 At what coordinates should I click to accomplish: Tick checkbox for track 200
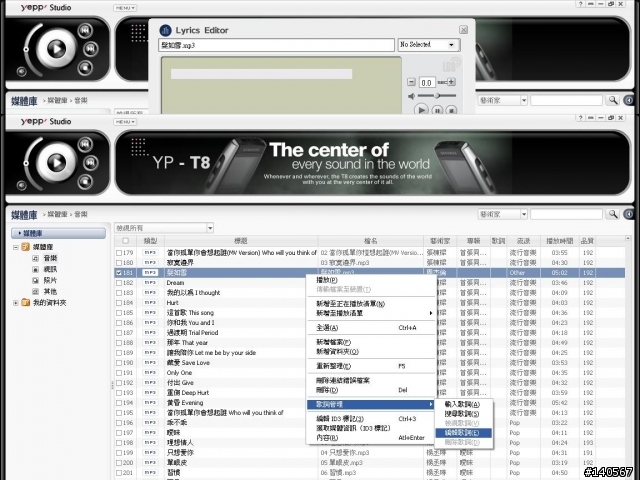(x=119, y=462)
